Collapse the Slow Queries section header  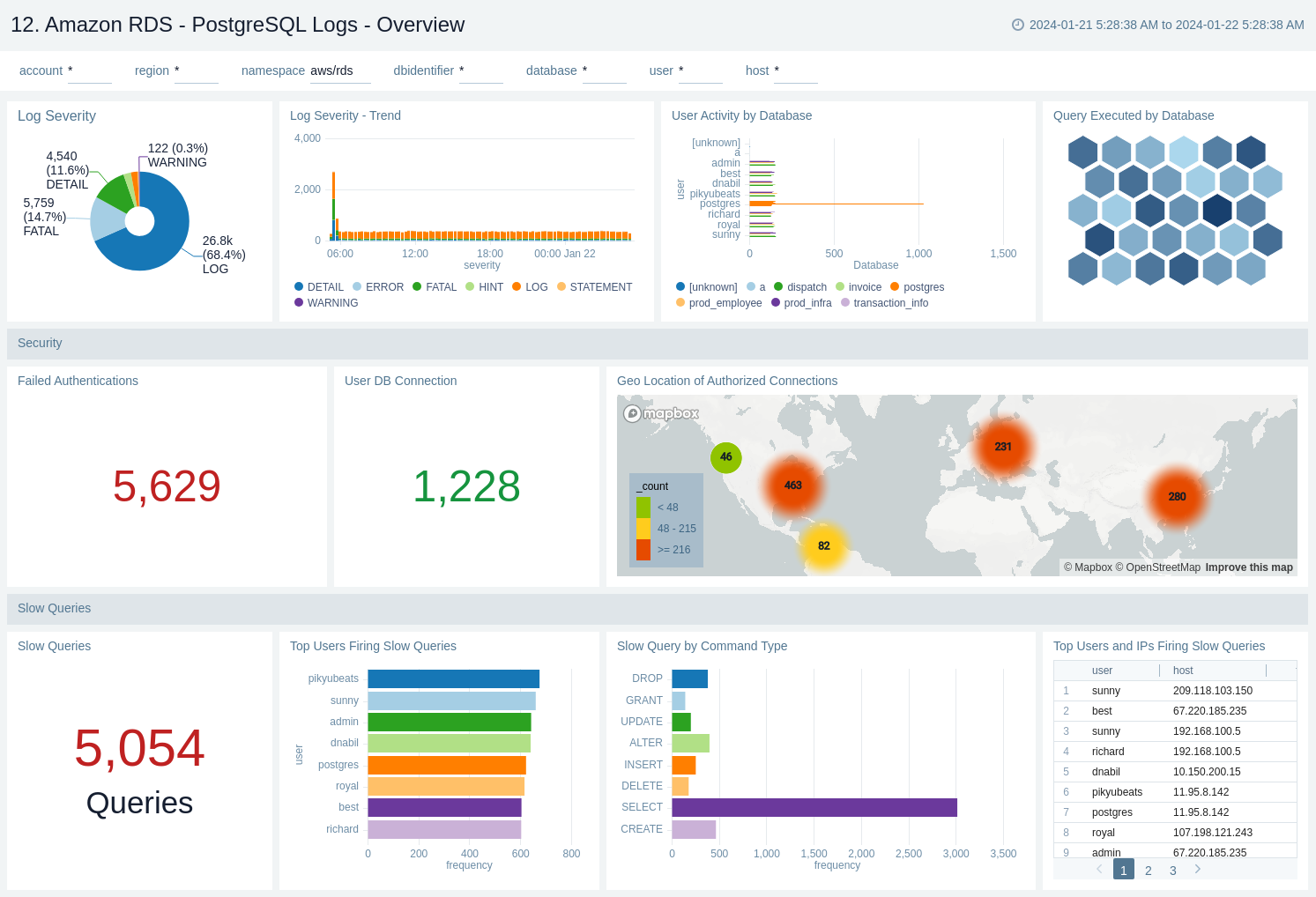[x=54, y=608]
